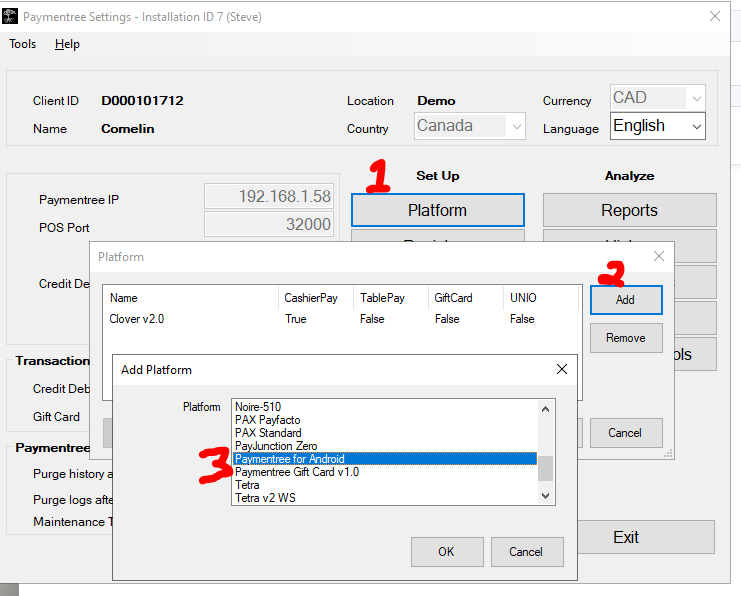Select PAX Standard in platform list

(385, 433)
